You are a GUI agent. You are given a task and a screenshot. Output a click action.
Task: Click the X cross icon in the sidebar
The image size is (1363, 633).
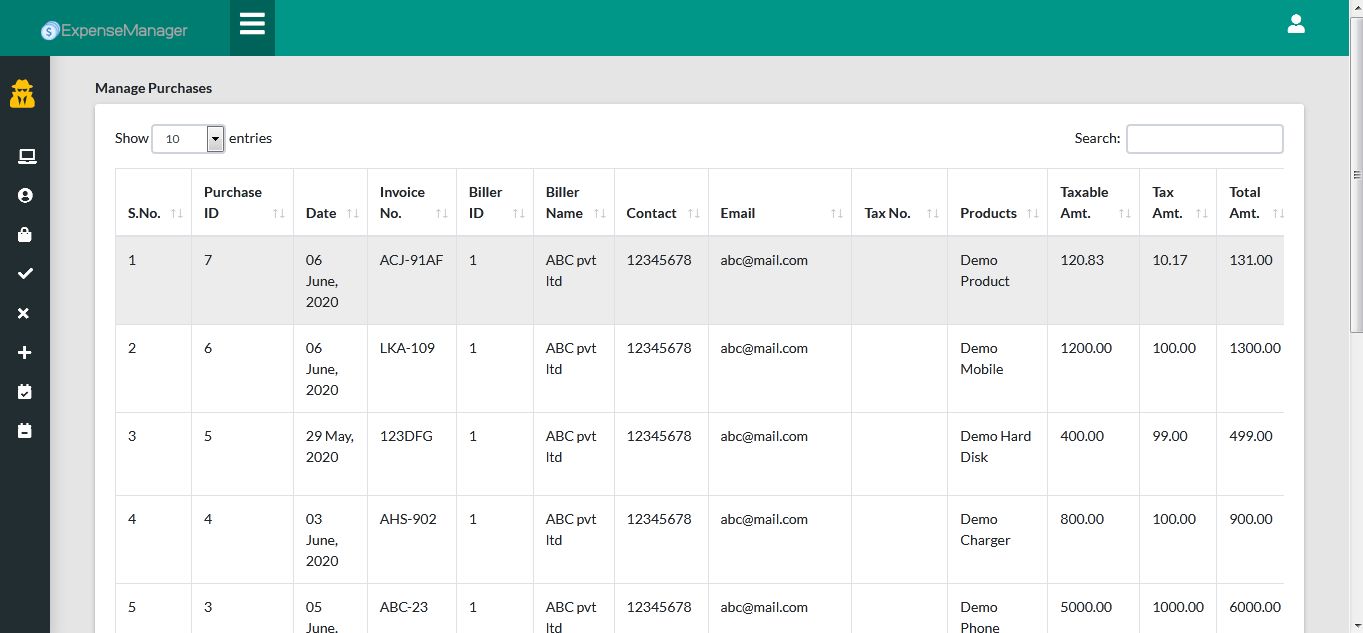25,313
